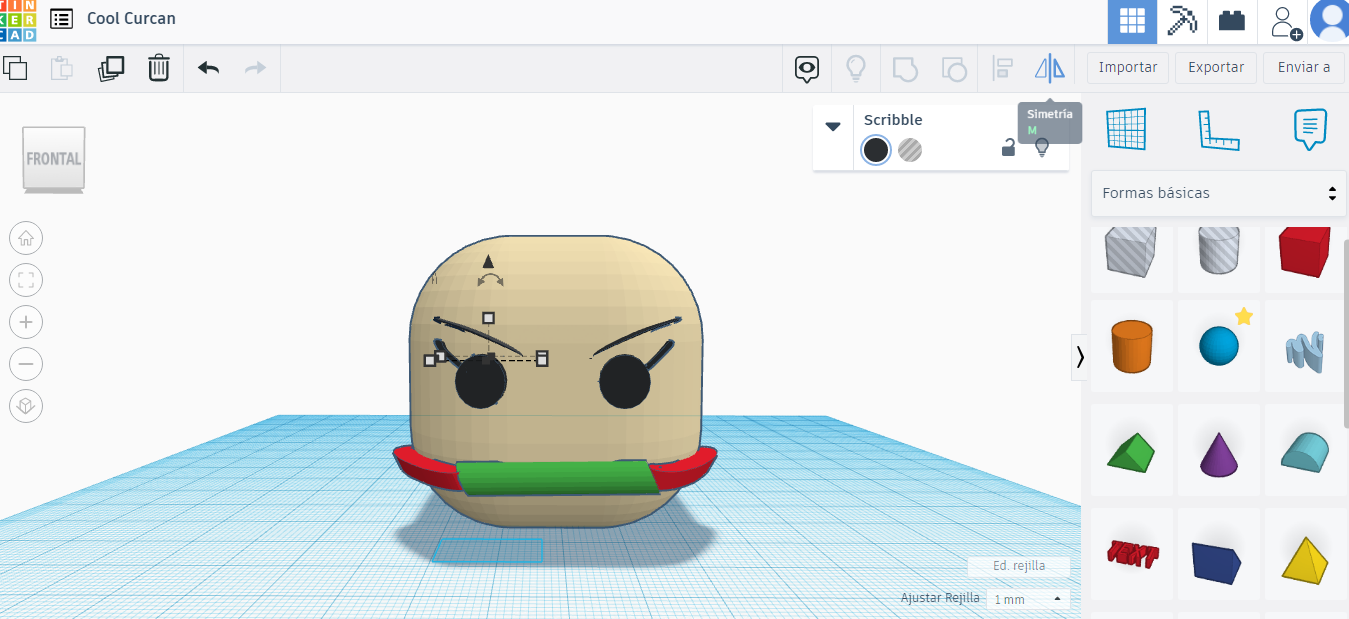Click the rotation handle above the eyebrow
1349x619 pixels.
[488, 282]
